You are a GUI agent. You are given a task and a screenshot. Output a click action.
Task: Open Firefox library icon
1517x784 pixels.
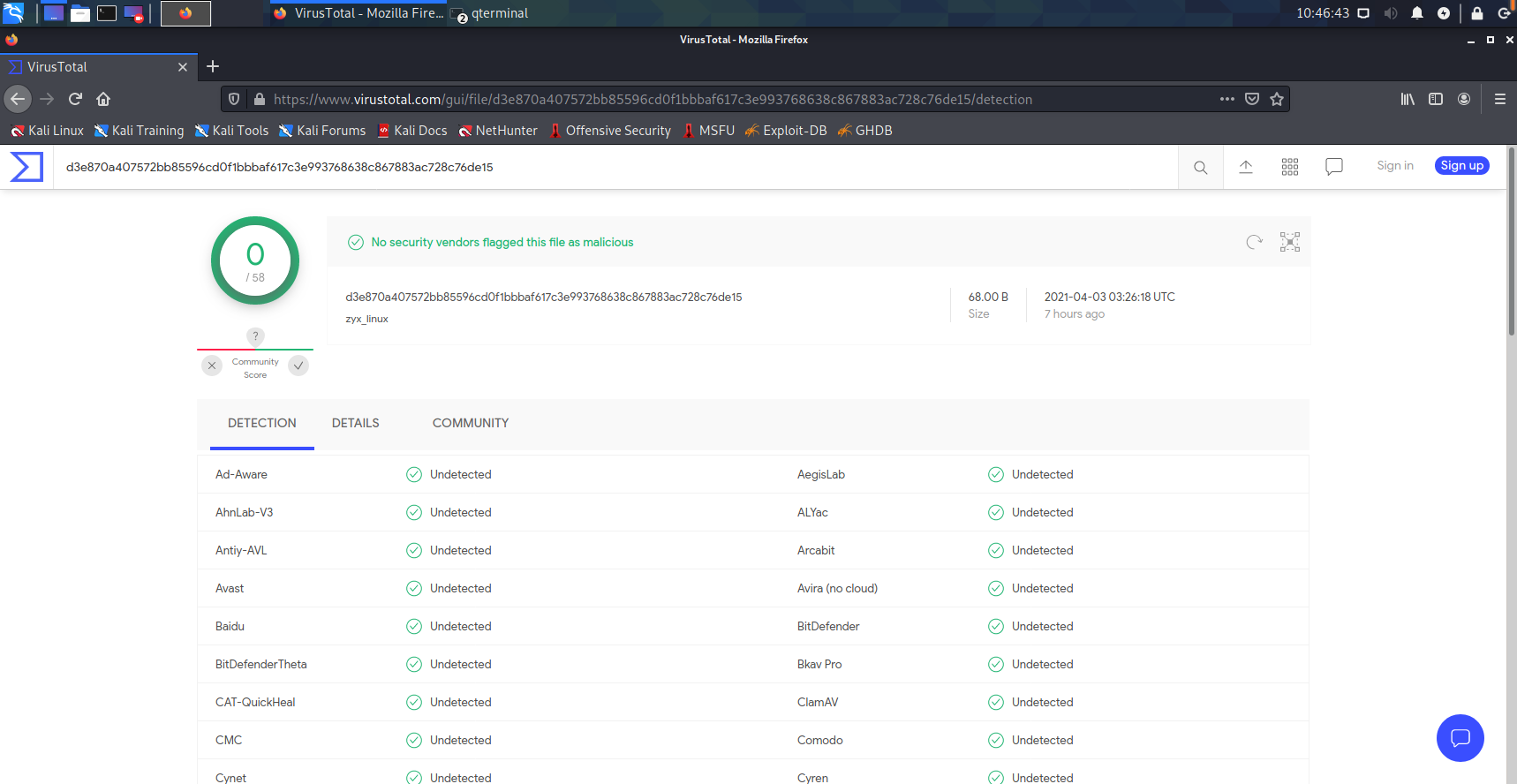coord(1408,99)
